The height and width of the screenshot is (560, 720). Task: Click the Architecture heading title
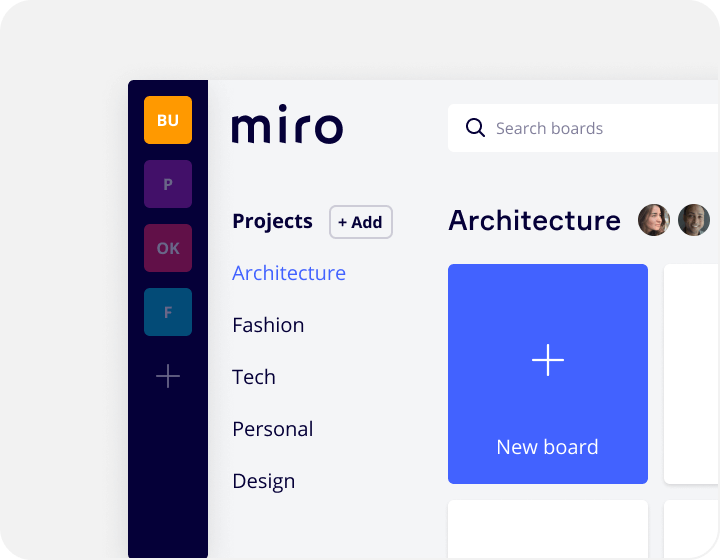534,221
